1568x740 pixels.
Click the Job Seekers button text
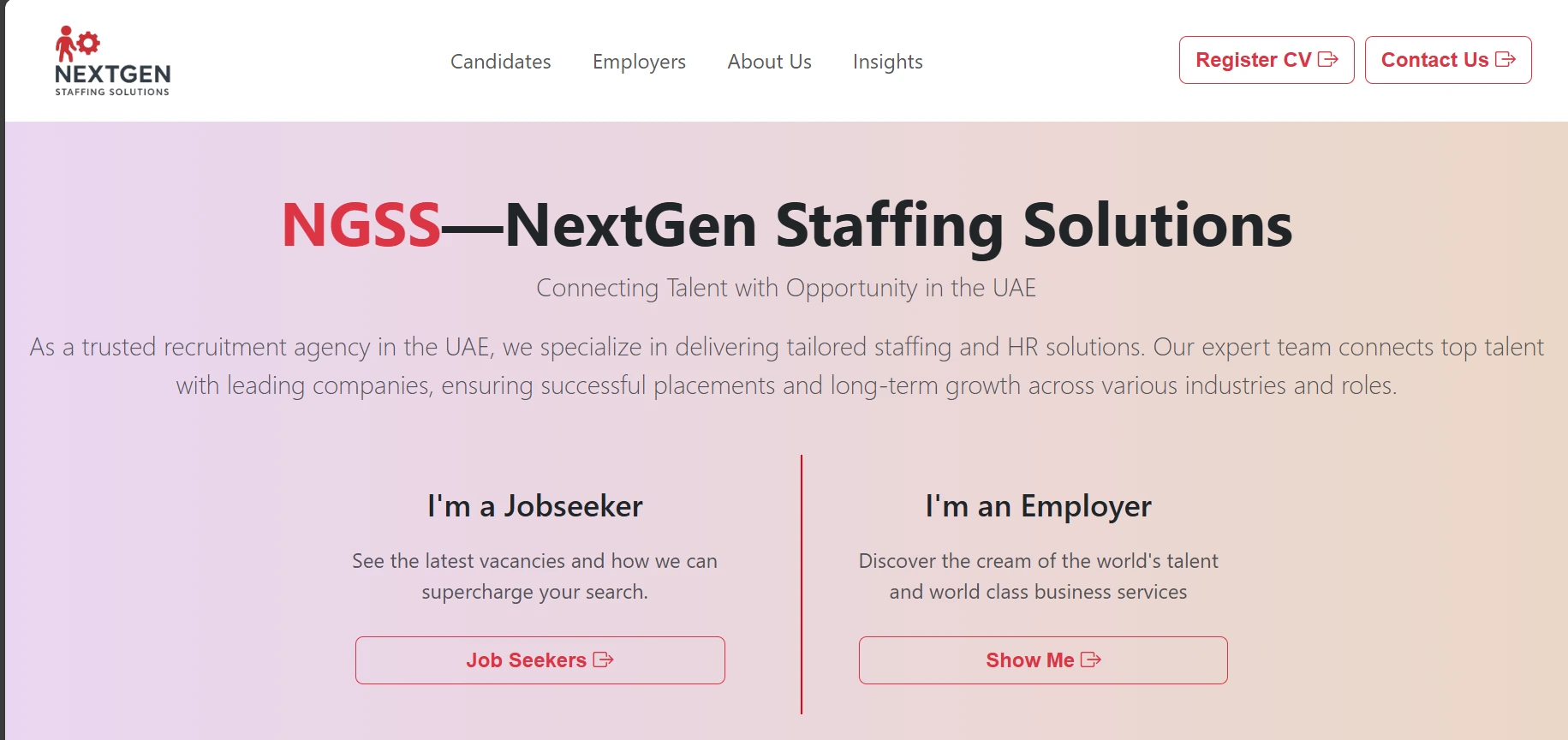(x=526, y=660)
